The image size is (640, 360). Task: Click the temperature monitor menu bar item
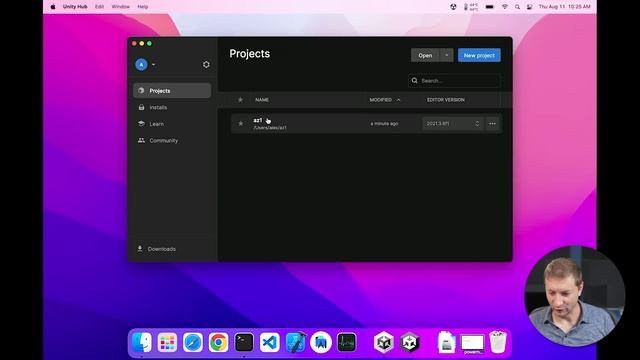(x=471, y=7)
